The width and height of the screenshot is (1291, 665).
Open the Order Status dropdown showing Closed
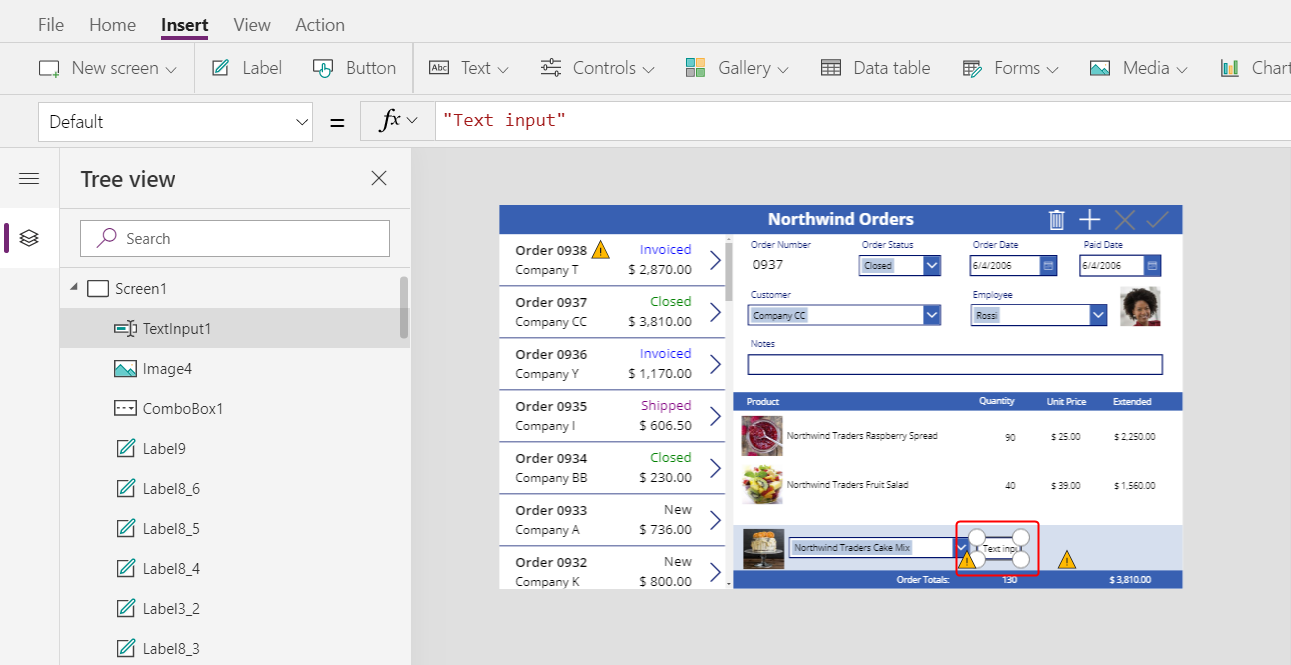point(932,265)
